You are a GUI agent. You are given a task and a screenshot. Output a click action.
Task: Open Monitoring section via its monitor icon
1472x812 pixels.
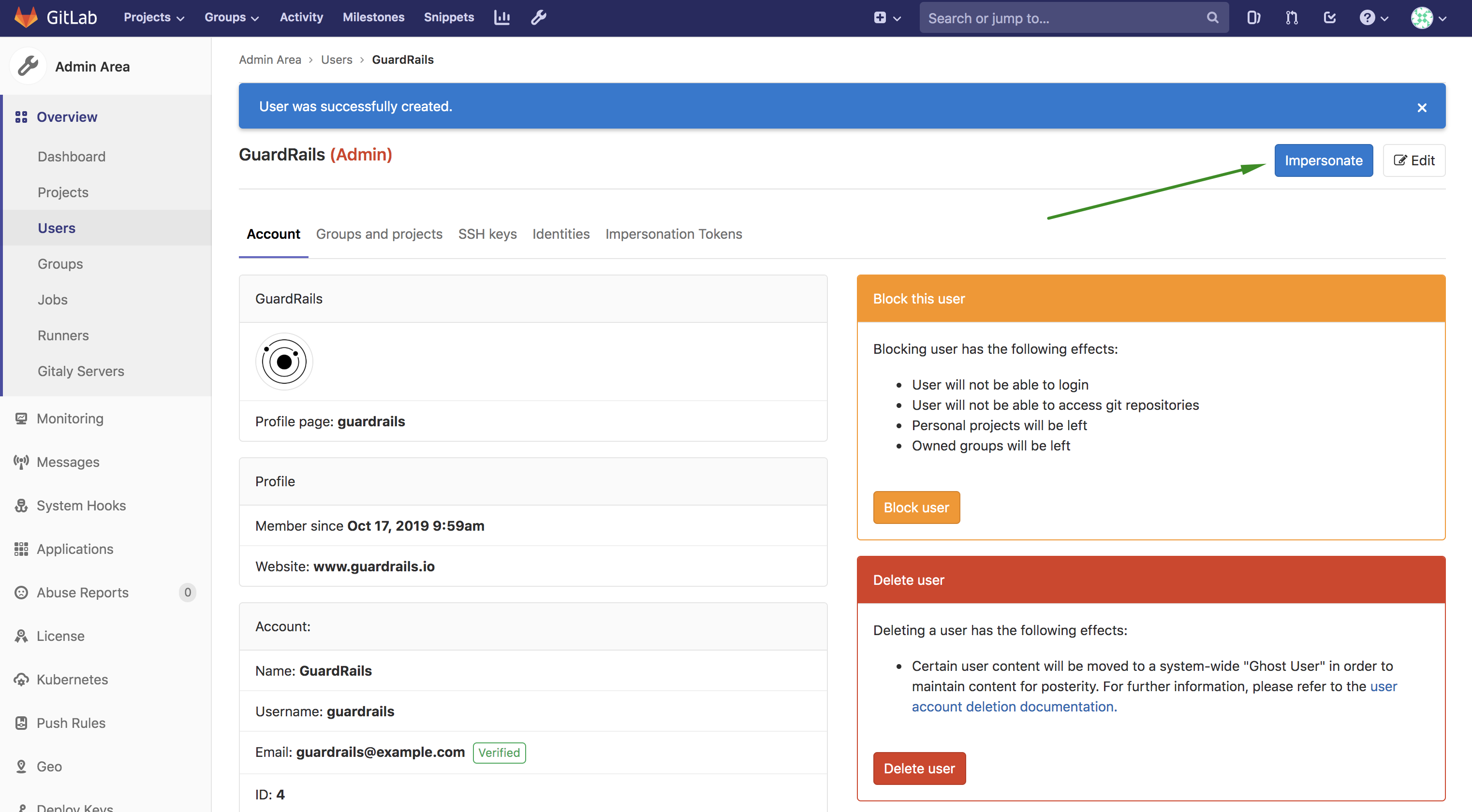[69, 418]
